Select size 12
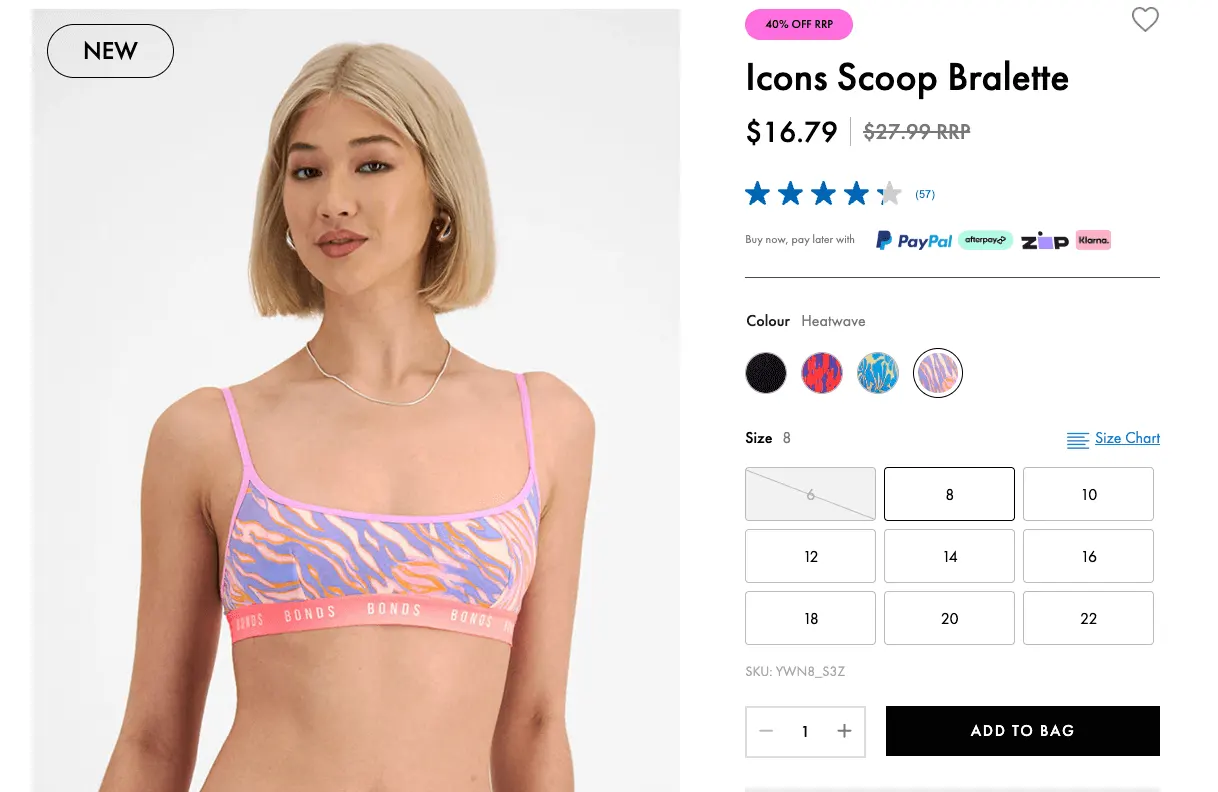Image resolution: width=1218 pixels, height=792 pixels. [810, 556]
